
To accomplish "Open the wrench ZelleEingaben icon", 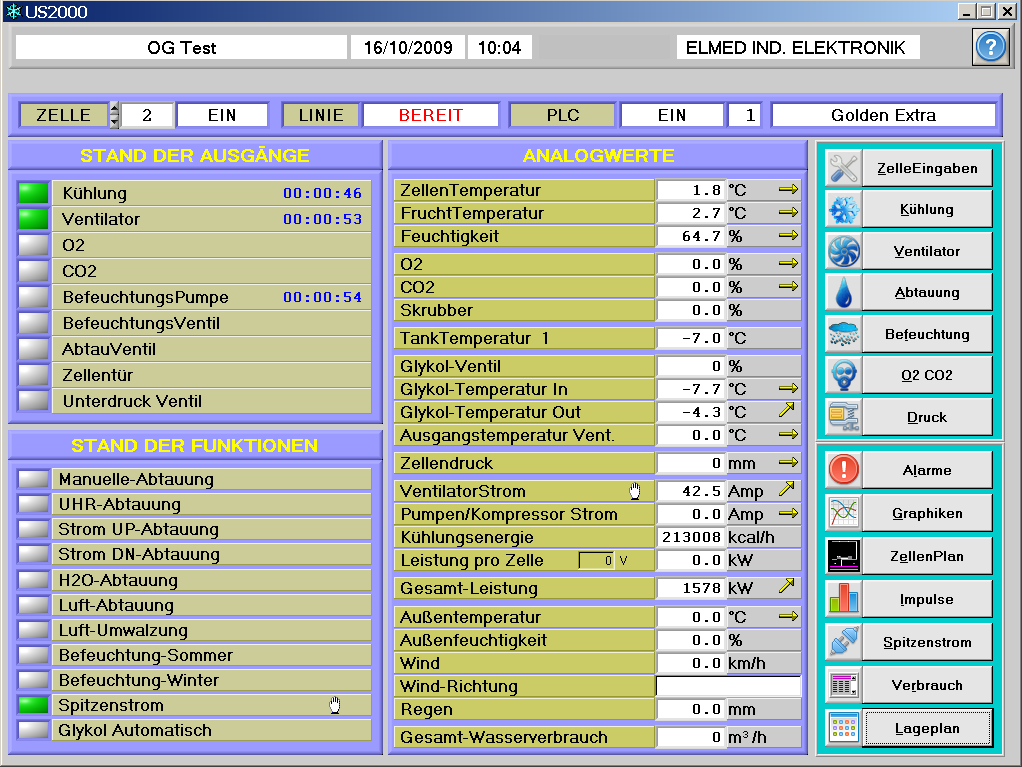I will (844, 169).
